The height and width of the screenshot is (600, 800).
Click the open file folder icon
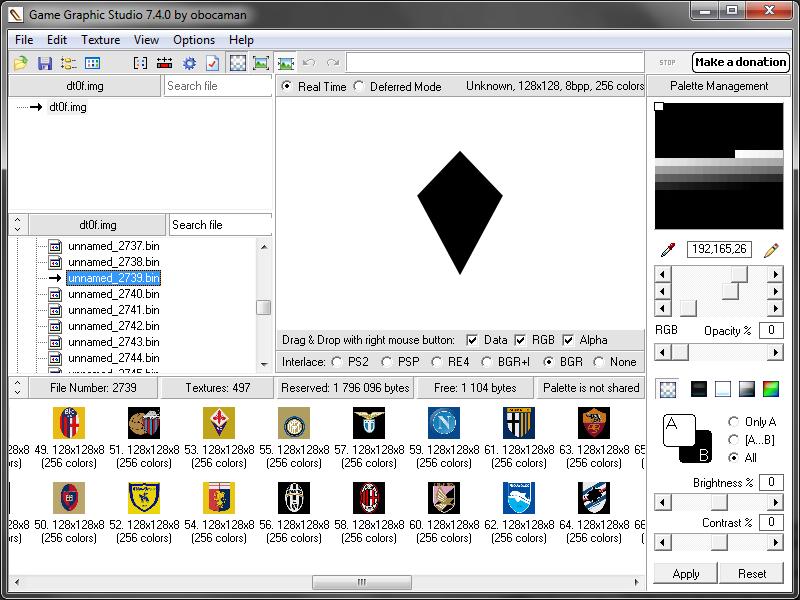click(20, 63)
